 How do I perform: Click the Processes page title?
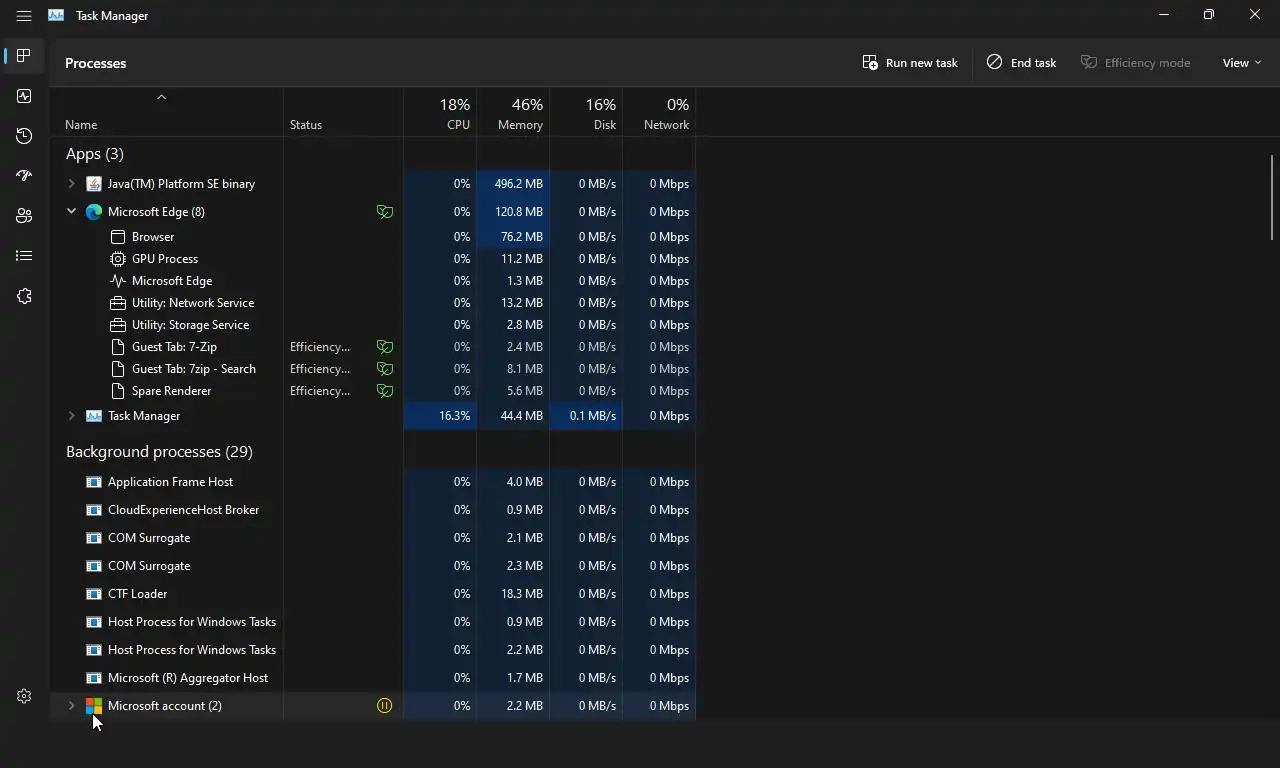pos(96,63)
